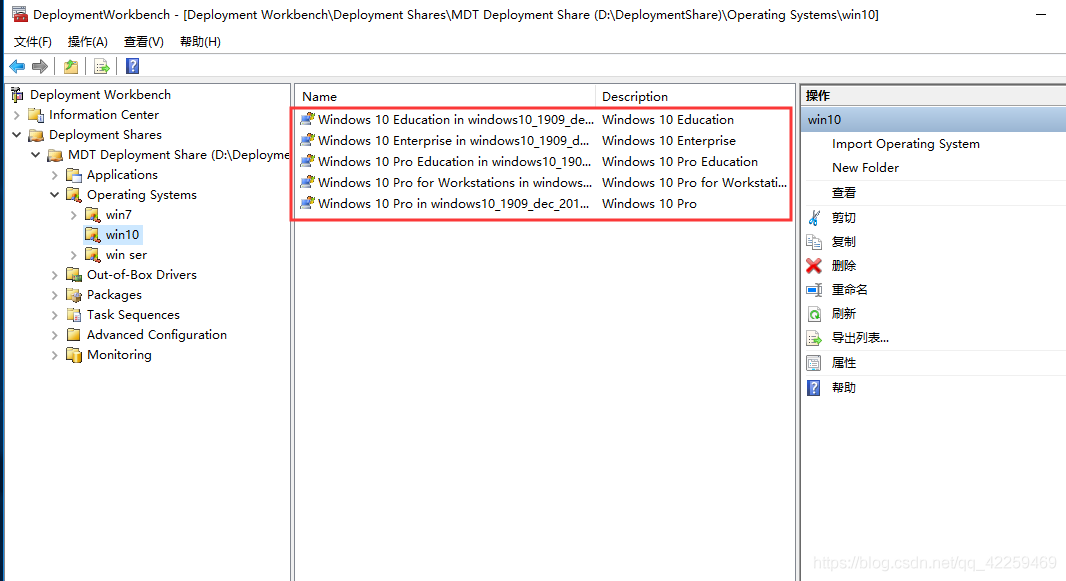Click the Forward arrow toolbar icon
The image size is (1066, 581).
click(40, 66)
